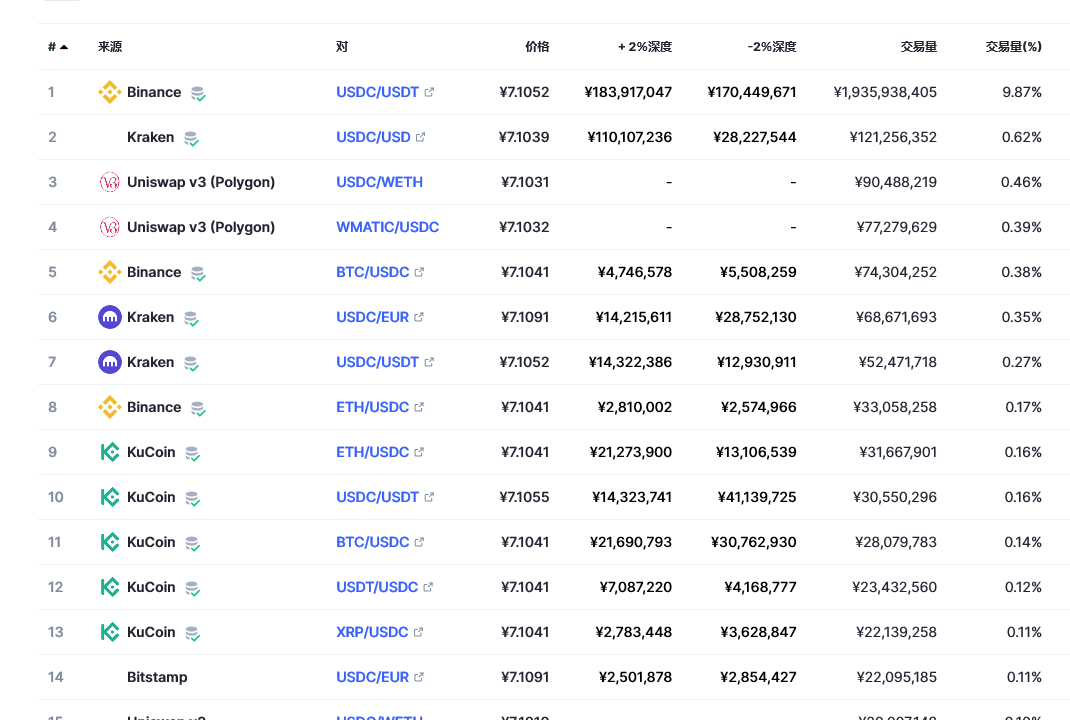1070x720 pixels.
Task: Sort by 交易量(%) column header
Action: tap(1013, 46)
